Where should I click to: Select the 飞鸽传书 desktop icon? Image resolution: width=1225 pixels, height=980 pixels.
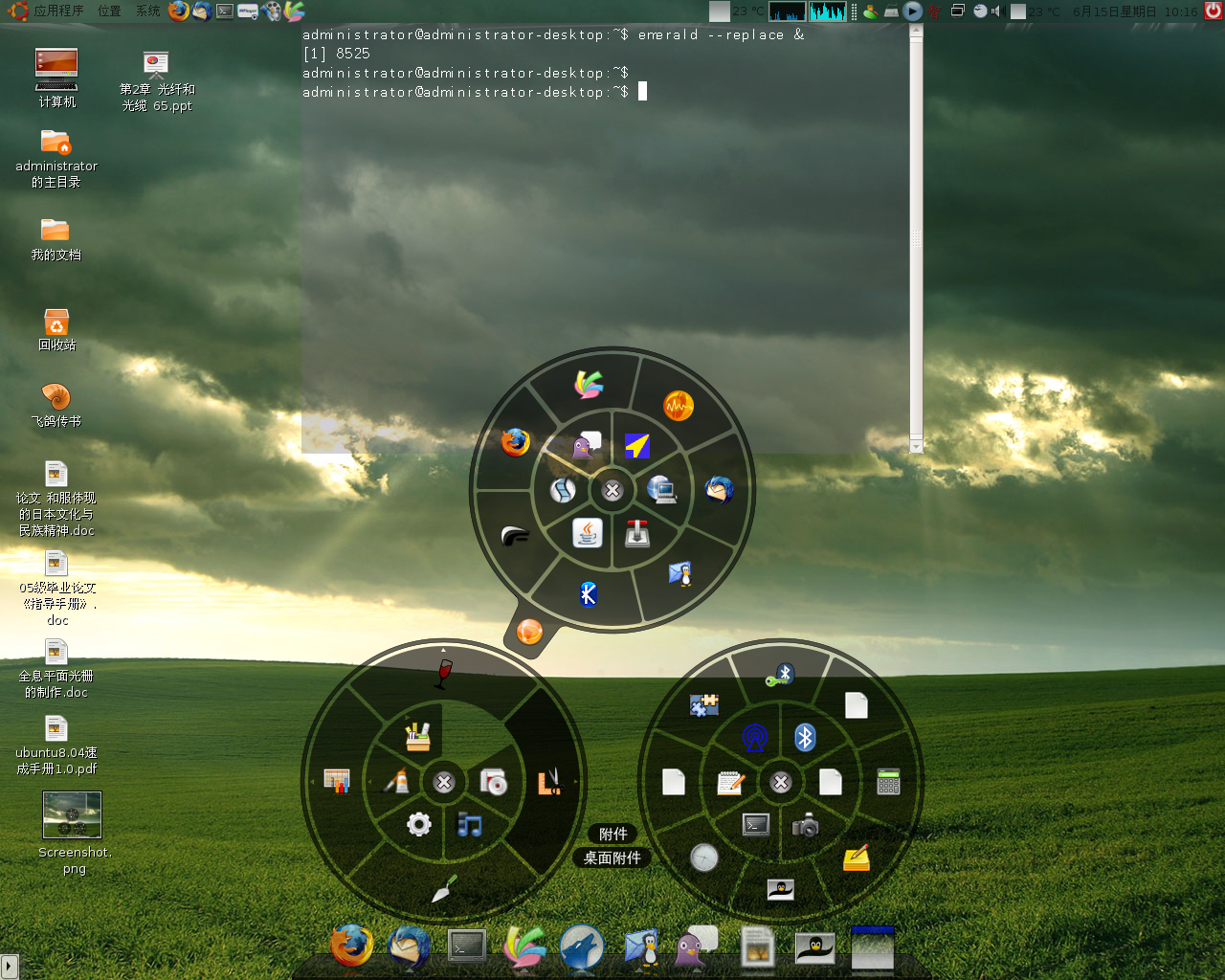(x=56, y=405)
